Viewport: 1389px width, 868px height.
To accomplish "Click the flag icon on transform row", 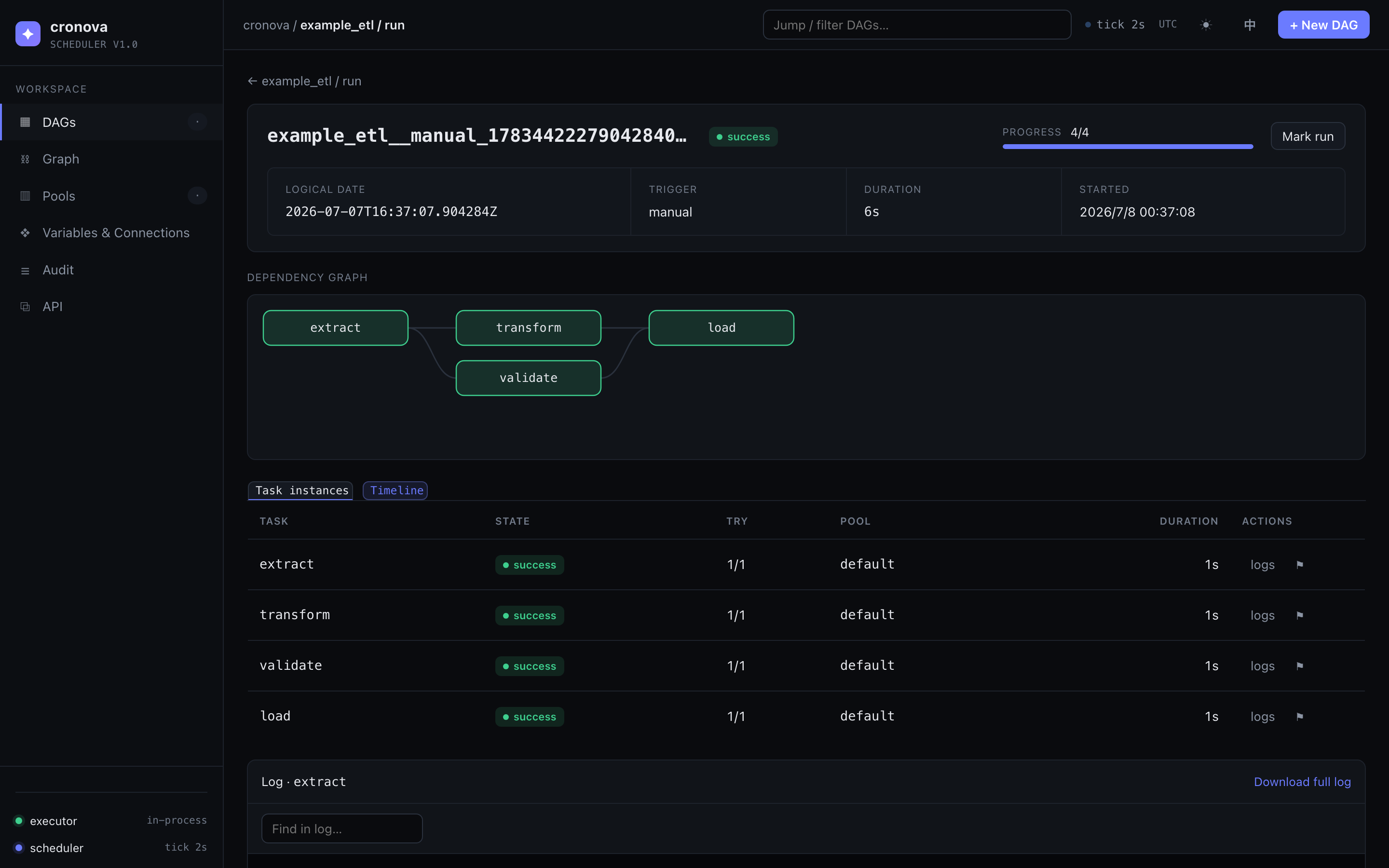I will 1299,615.
